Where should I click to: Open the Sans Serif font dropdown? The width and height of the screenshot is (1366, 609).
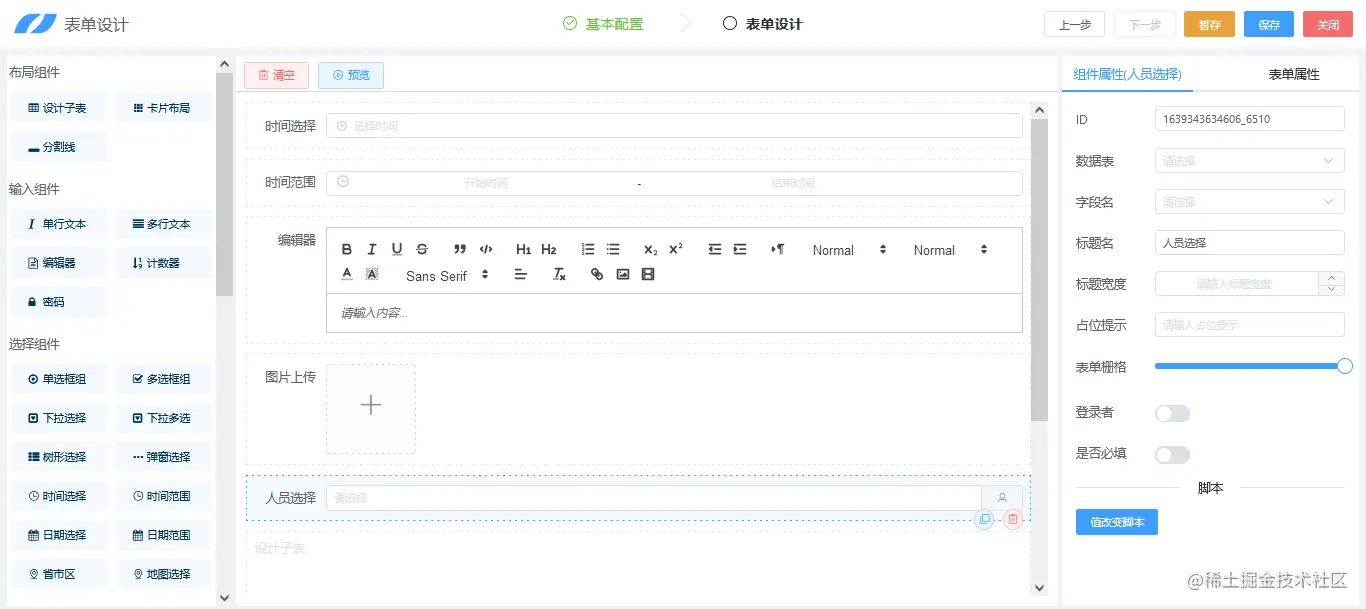[x=447, y=275]
